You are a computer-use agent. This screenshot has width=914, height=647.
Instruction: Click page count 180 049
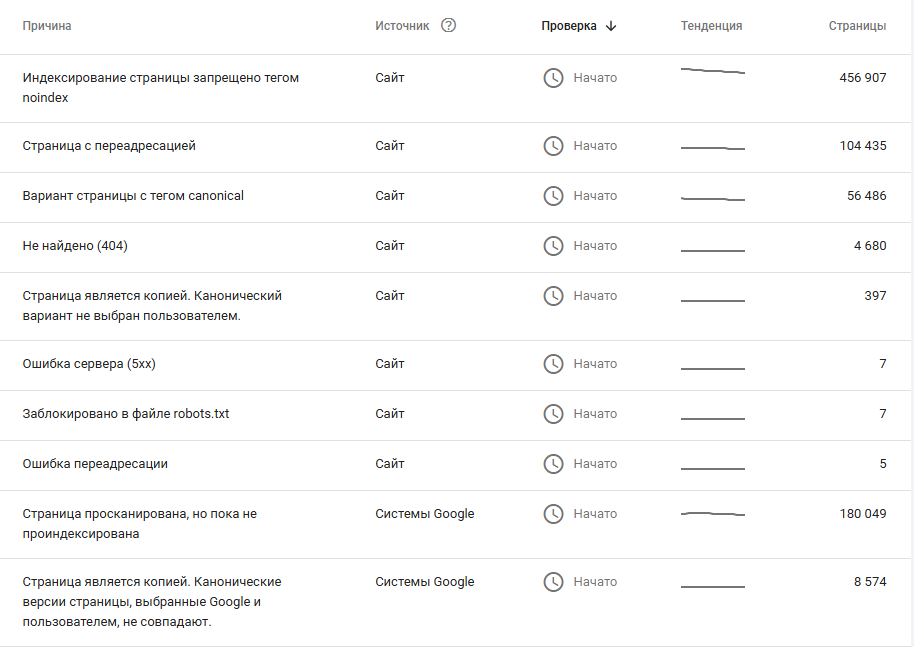click(x=862, y=514)
